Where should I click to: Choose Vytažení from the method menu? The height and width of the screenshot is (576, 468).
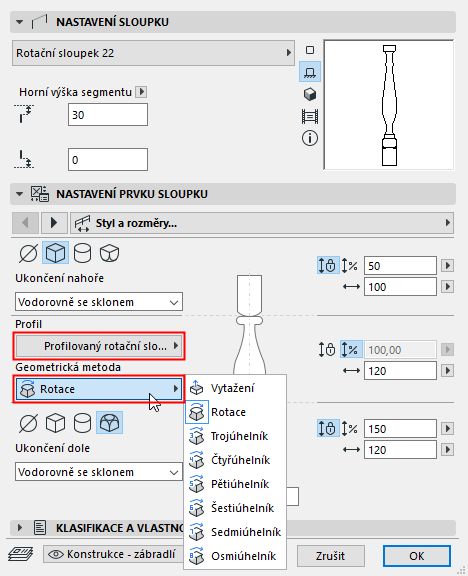[x=235, y=388]
